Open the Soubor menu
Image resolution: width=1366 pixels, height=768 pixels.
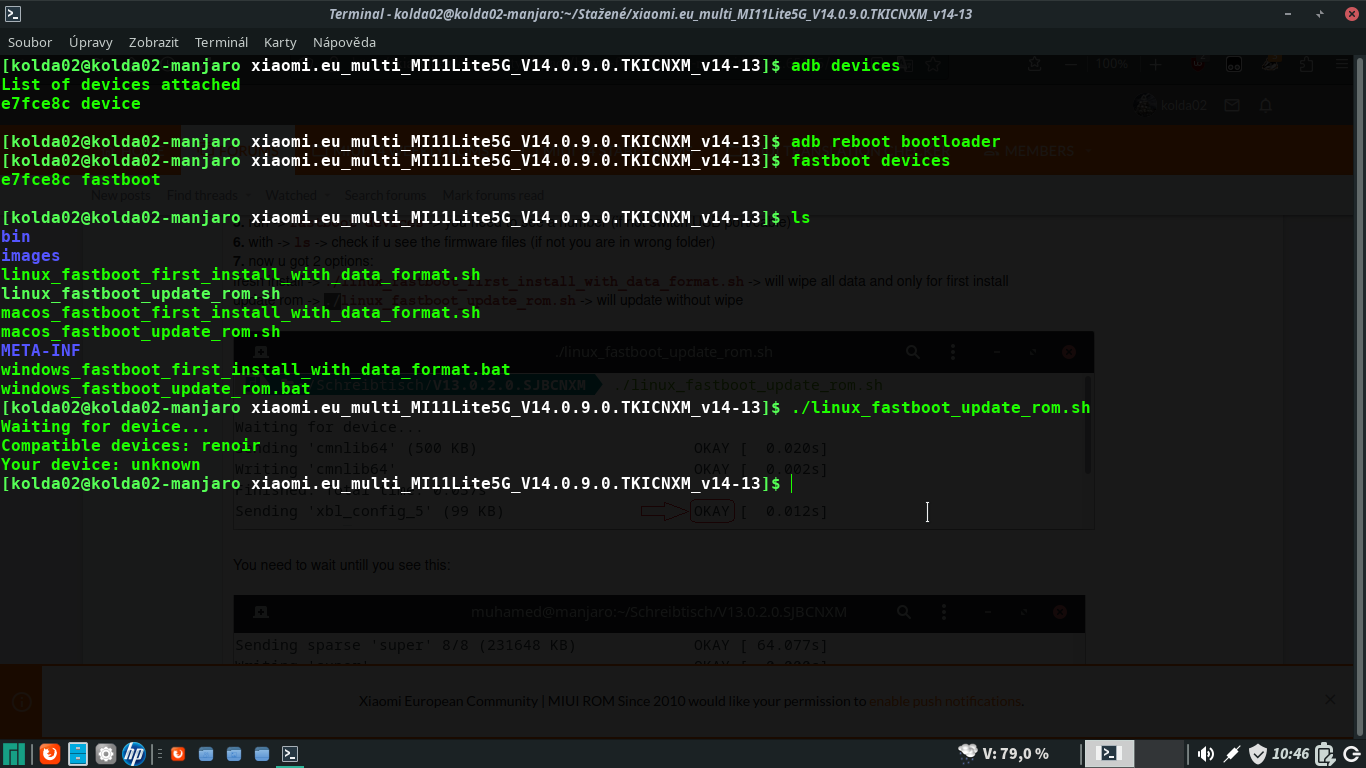[30, 42]
